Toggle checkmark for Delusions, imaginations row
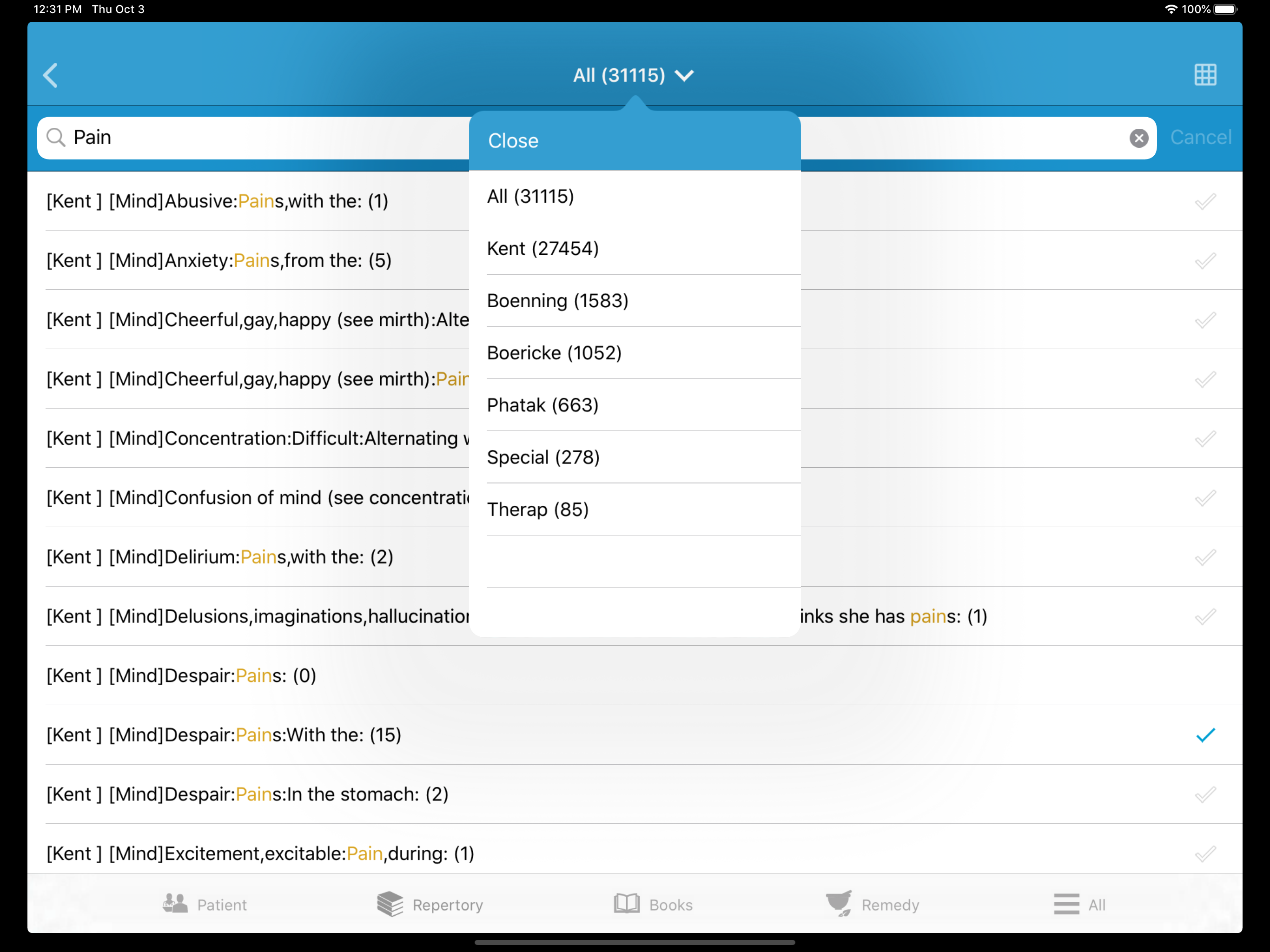 tap(1205, 617)
